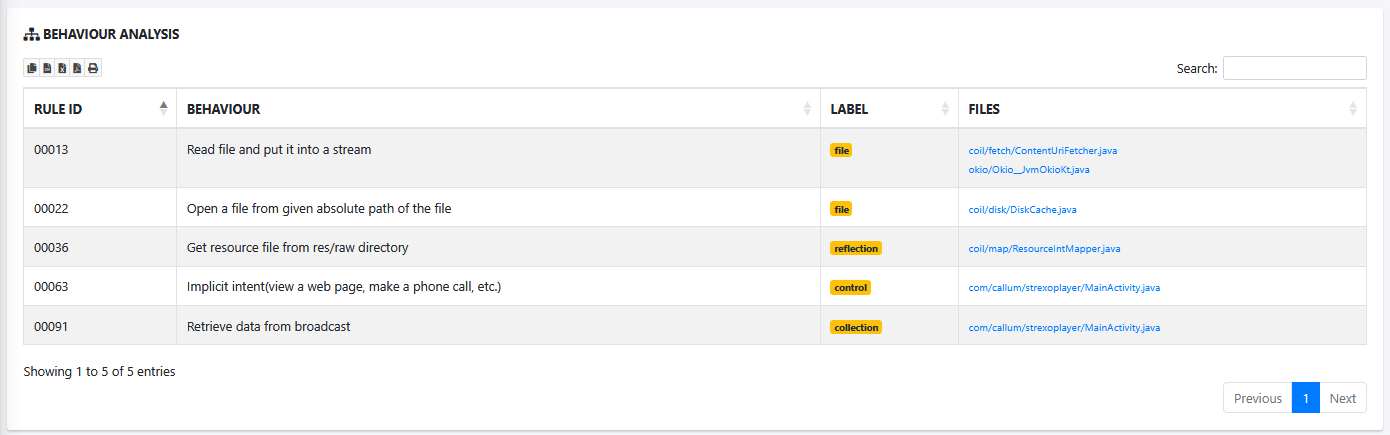The width and height of the screenshot is (1390, 435).
Task: Go to the Next page
Action: point(1343,398)
